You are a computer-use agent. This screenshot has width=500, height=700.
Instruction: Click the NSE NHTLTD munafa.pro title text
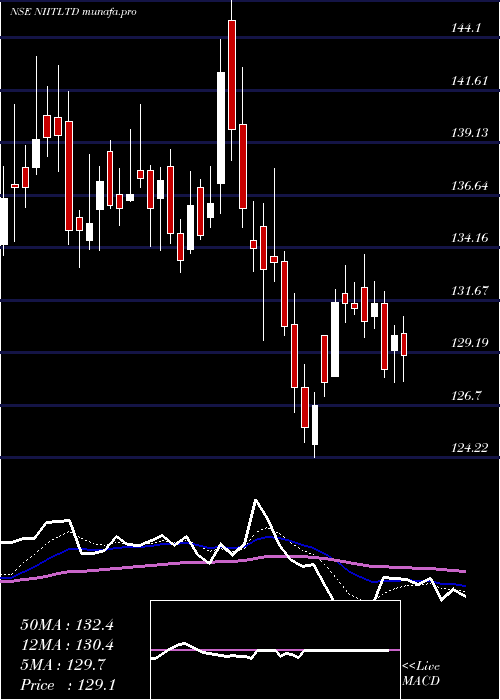tap(73, 12)
